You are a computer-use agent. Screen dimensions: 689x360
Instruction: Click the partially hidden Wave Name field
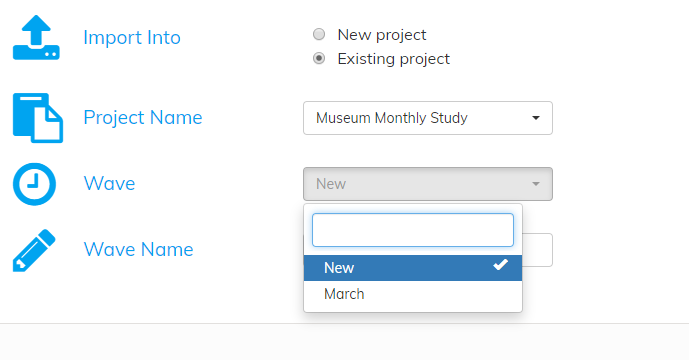pyautogui.click(x=537, y=250)
